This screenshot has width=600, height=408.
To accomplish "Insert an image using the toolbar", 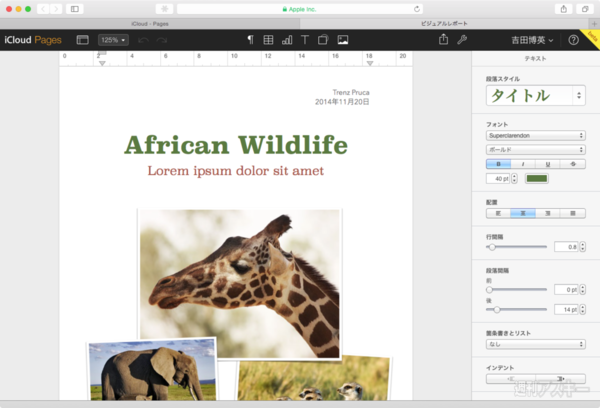I will pyautogui.click(x=343, y=40).
